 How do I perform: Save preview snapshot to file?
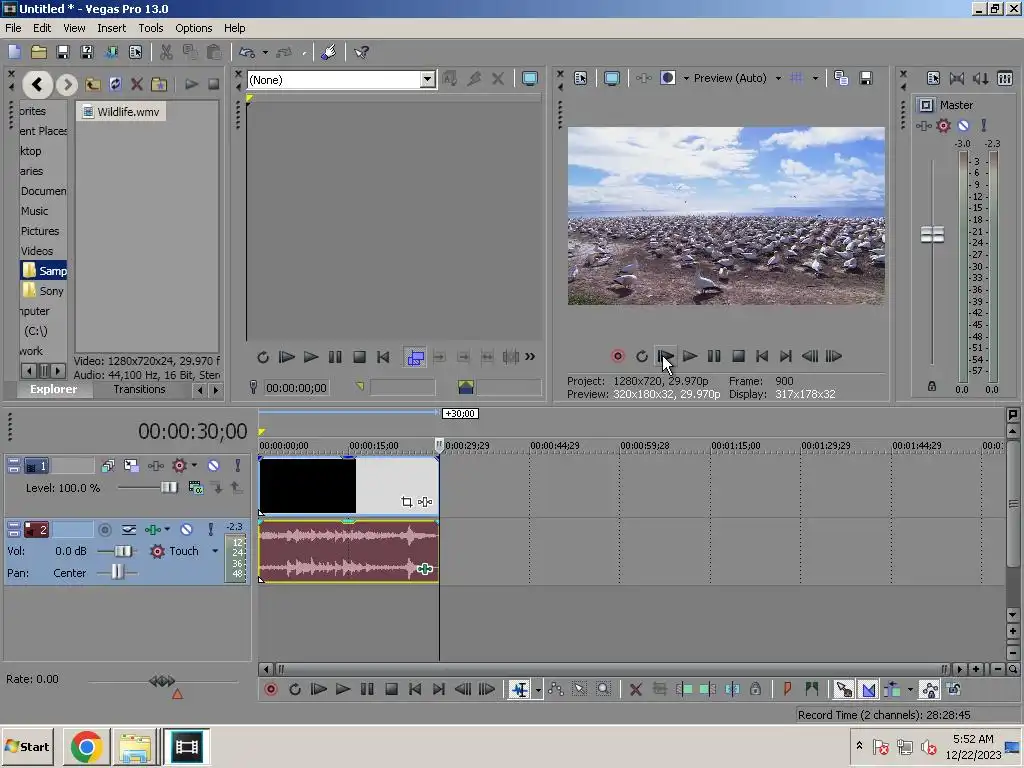[866, 78]
